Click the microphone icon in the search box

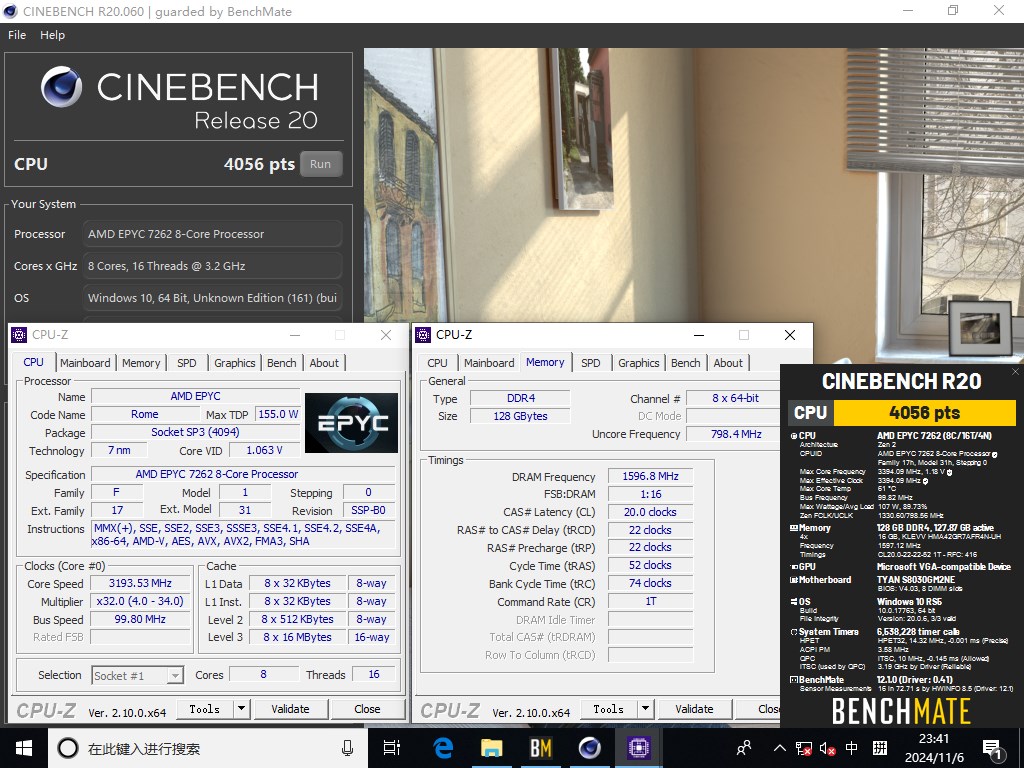click(347, 748)
